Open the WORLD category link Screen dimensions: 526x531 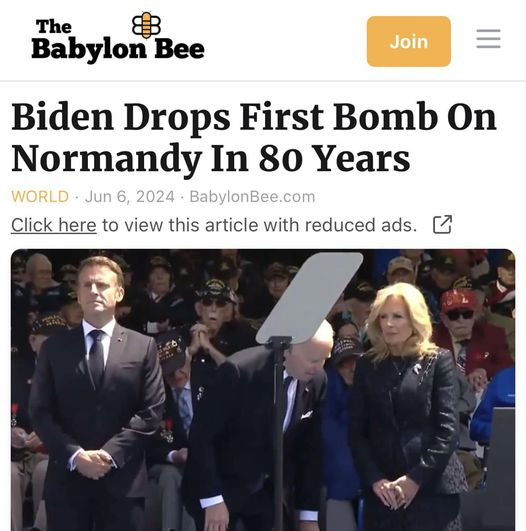[x=40, y=196]
